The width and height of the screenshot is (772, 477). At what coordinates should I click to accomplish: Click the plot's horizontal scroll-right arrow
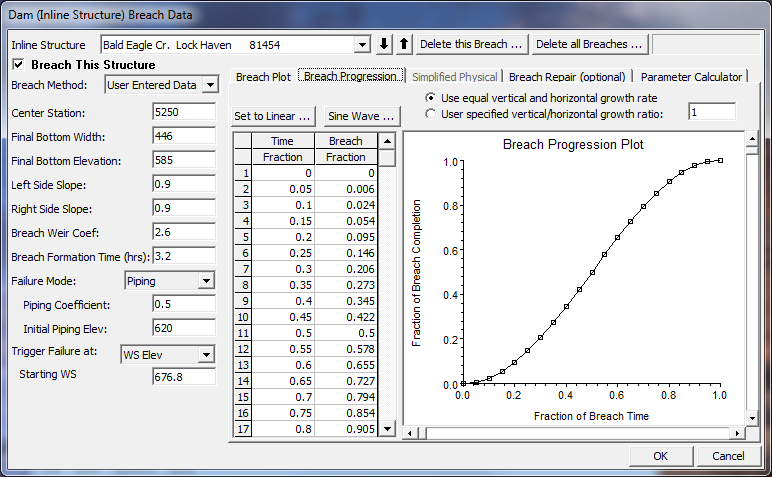pyautogui.click(x=737, y=433)
